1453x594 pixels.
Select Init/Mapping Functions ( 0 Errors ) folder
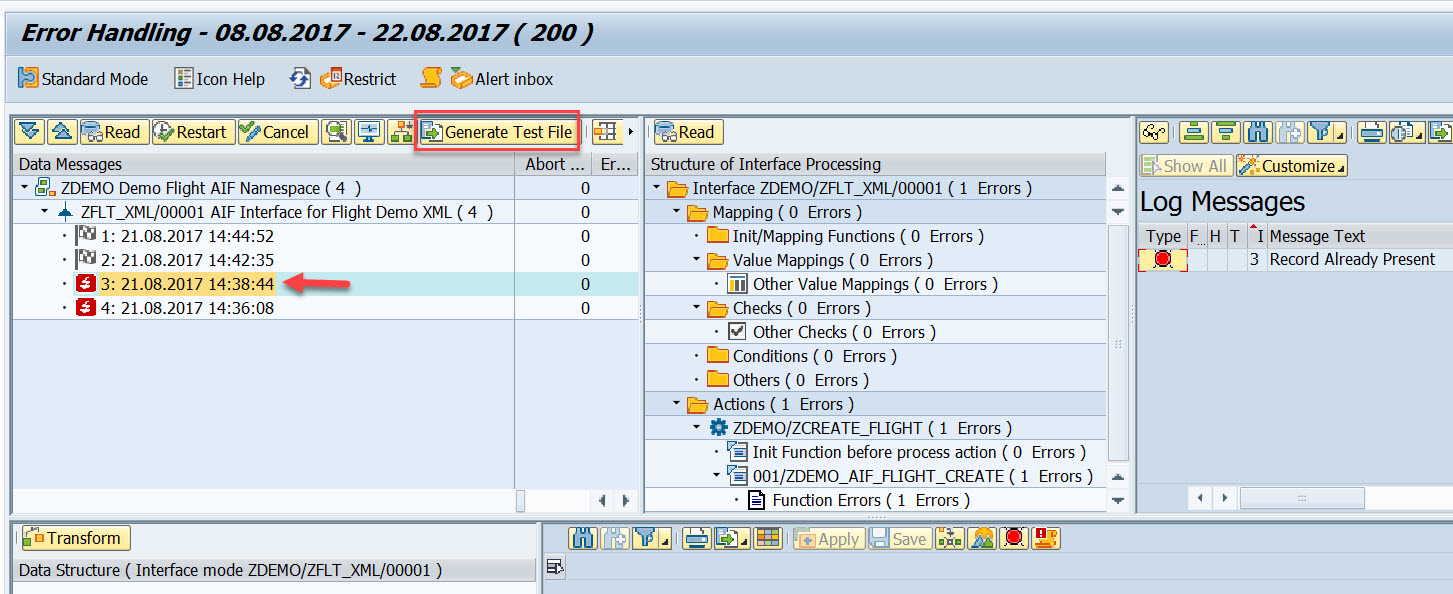858,236
